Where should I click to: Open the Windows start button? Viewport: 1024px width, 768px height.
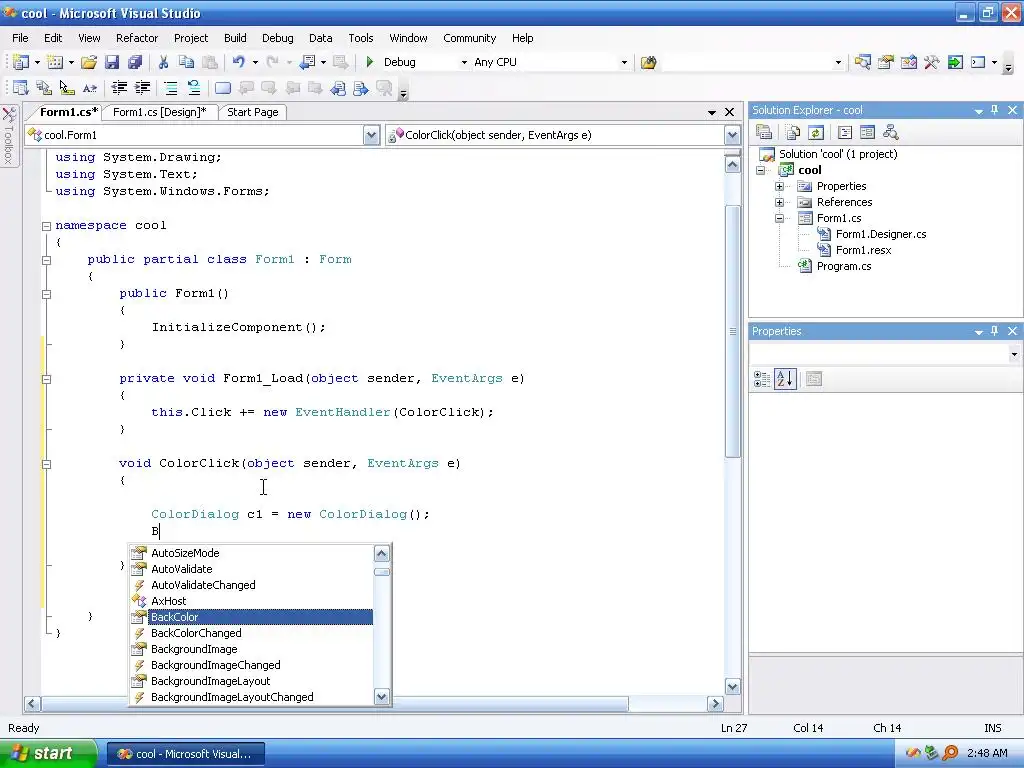(47, 754)
